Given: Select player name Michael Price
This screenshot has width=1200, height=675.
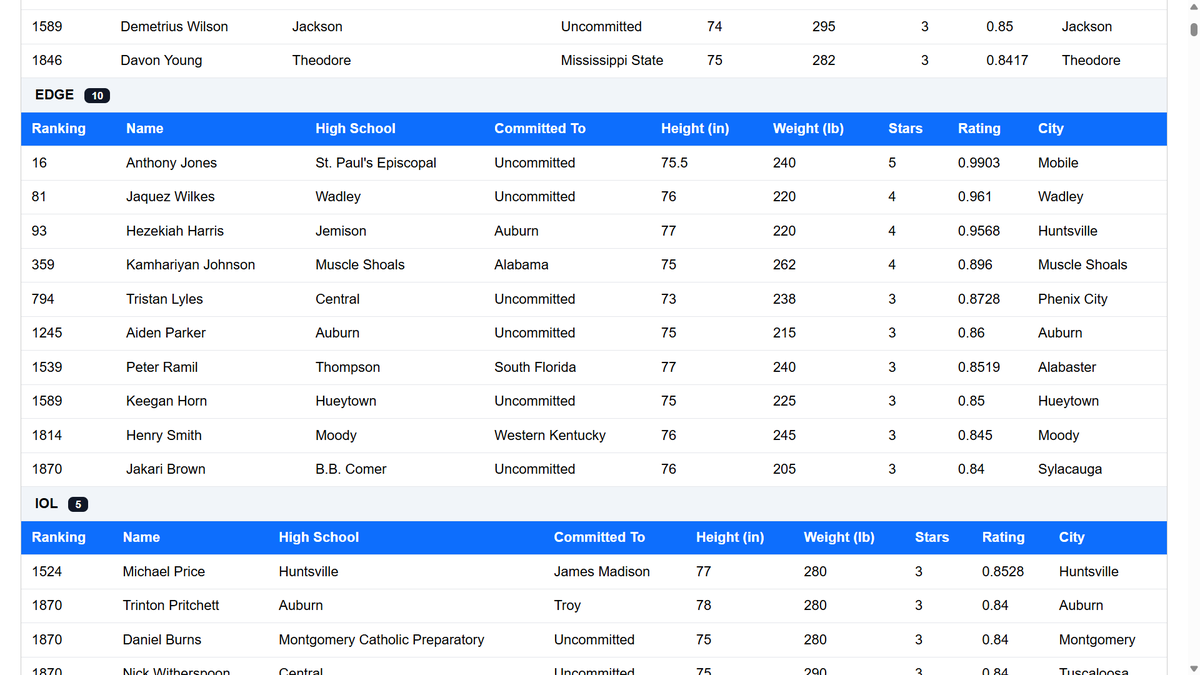Looking at the screenshot, I should [164, 572].
